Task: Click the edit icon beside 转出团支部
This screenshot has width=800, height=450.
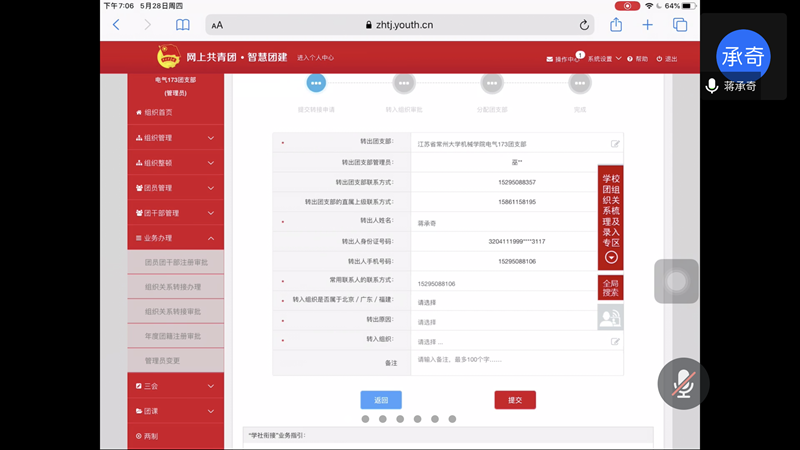Action: [615, 144]
